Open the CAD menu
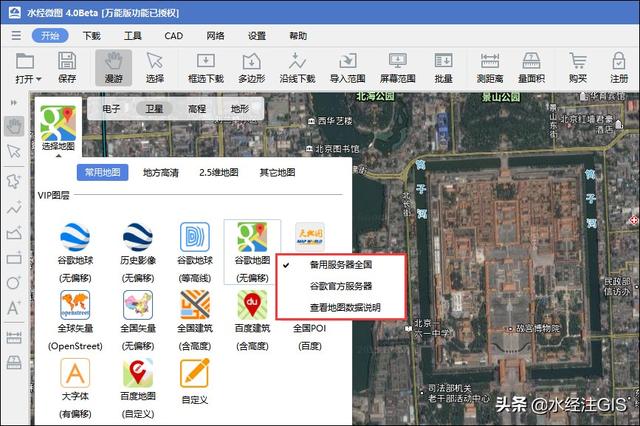Viewport: 640px width, 426px height. point(174,36)
